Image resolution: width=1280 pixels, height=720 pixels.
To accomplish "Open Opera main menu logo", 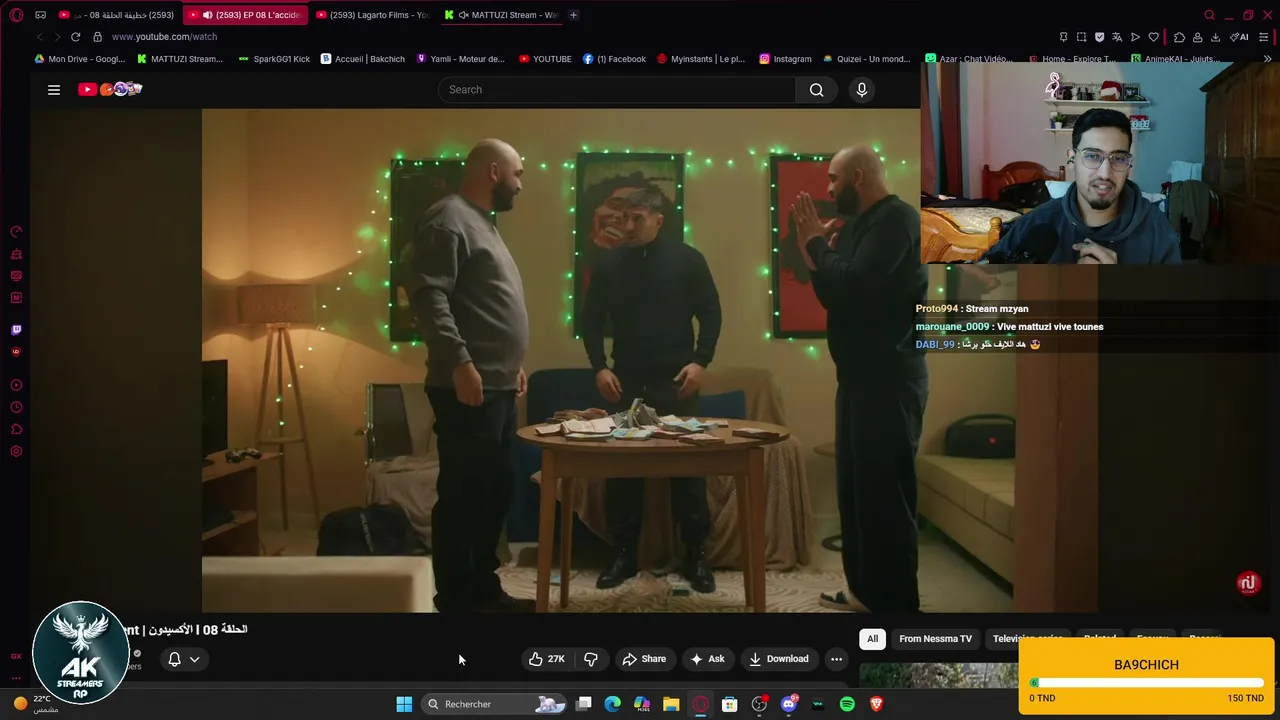I will (x=16, y=15).
